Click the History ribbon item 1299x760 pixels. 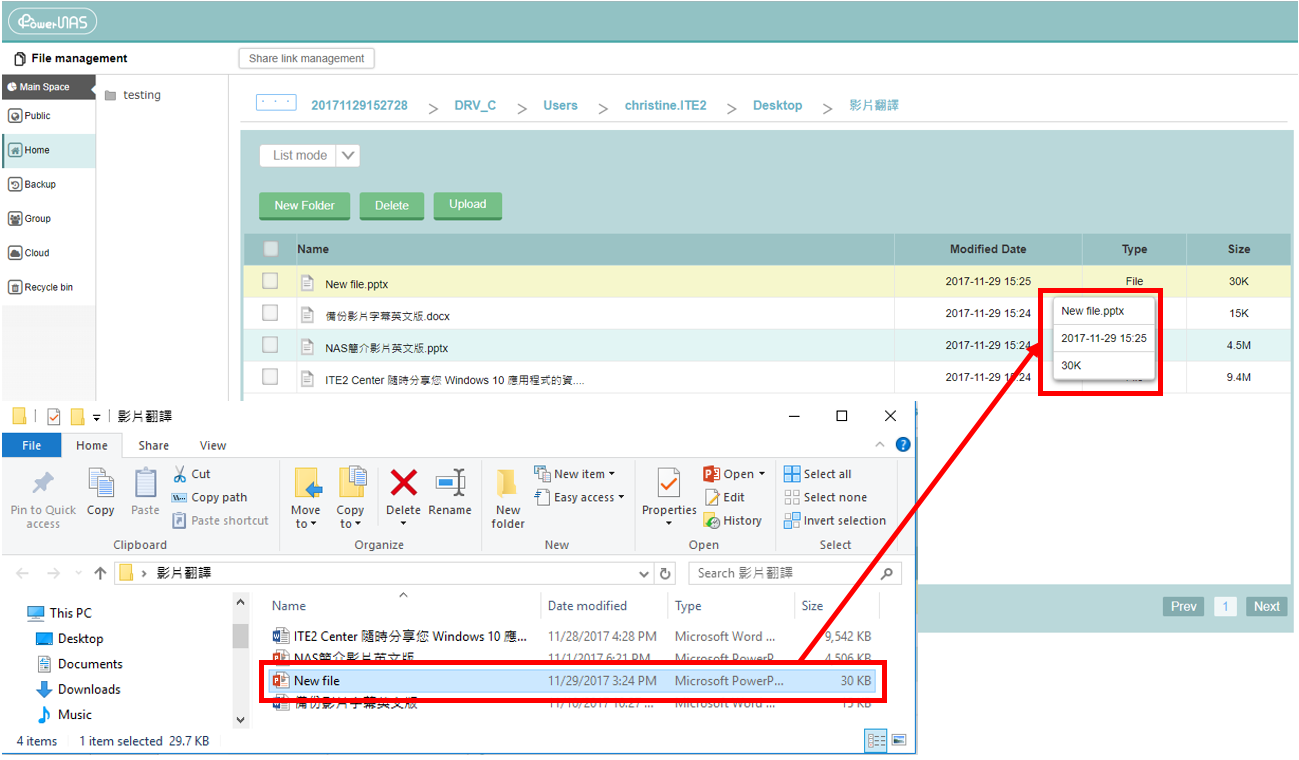pos(733,520)
